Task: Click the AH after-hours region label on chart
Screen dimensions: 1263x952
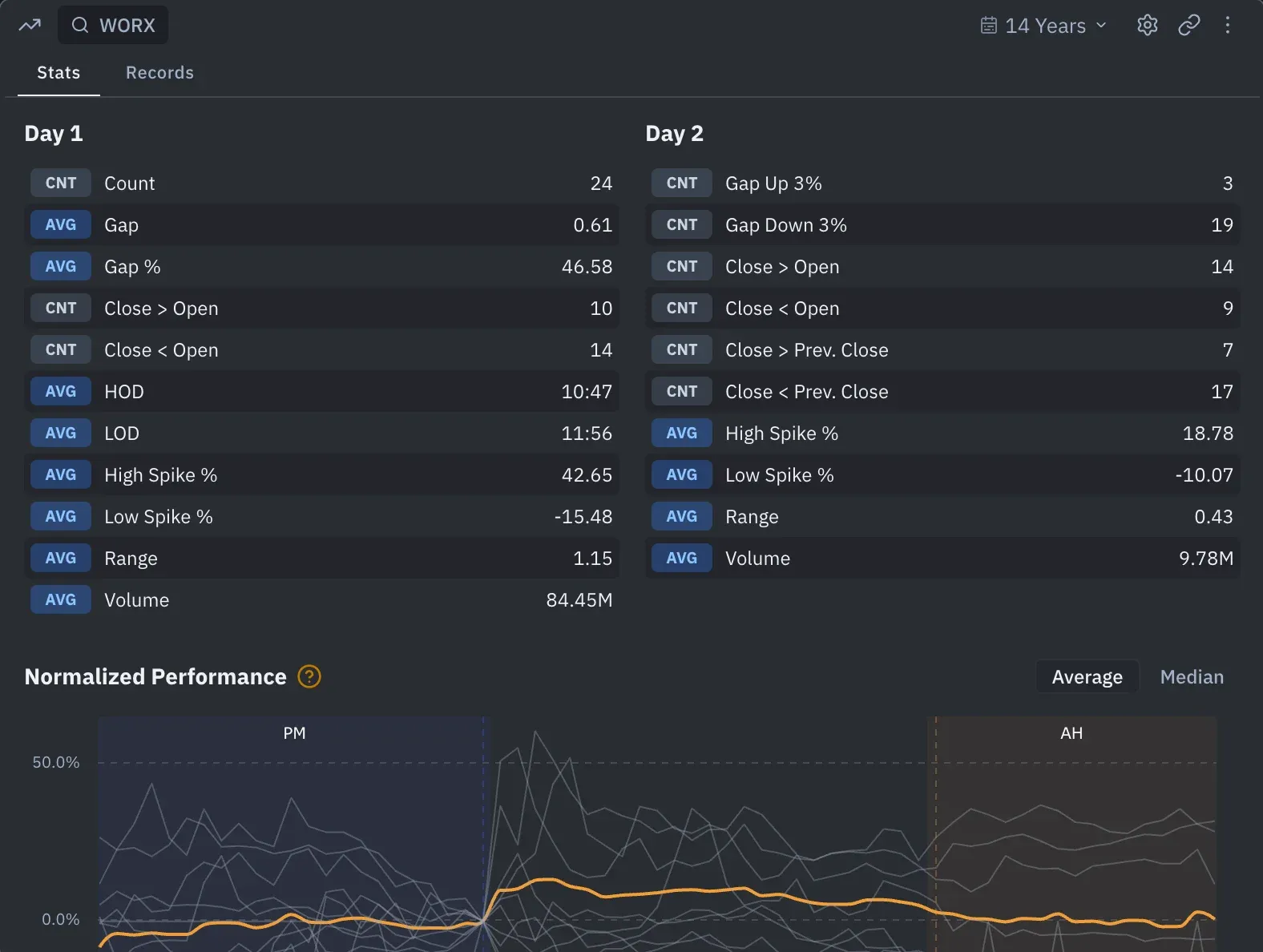Action: point(1071,733)
